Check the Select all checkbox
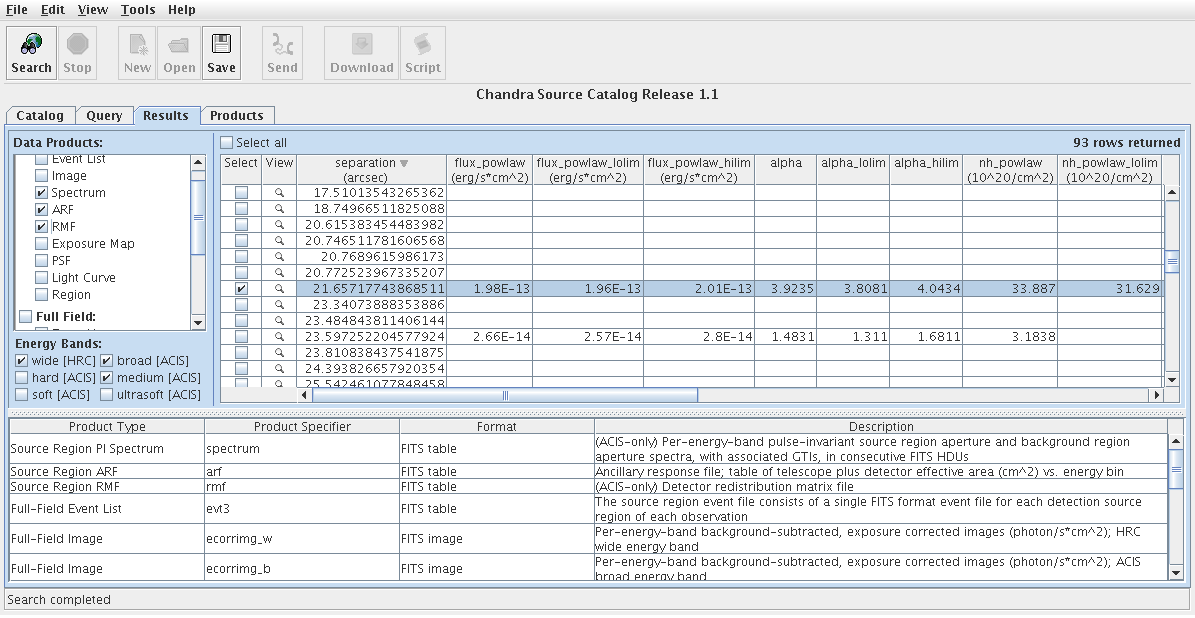Image resolution: width=1195 pixels, height=618 pixels. [x=227, y=143]
